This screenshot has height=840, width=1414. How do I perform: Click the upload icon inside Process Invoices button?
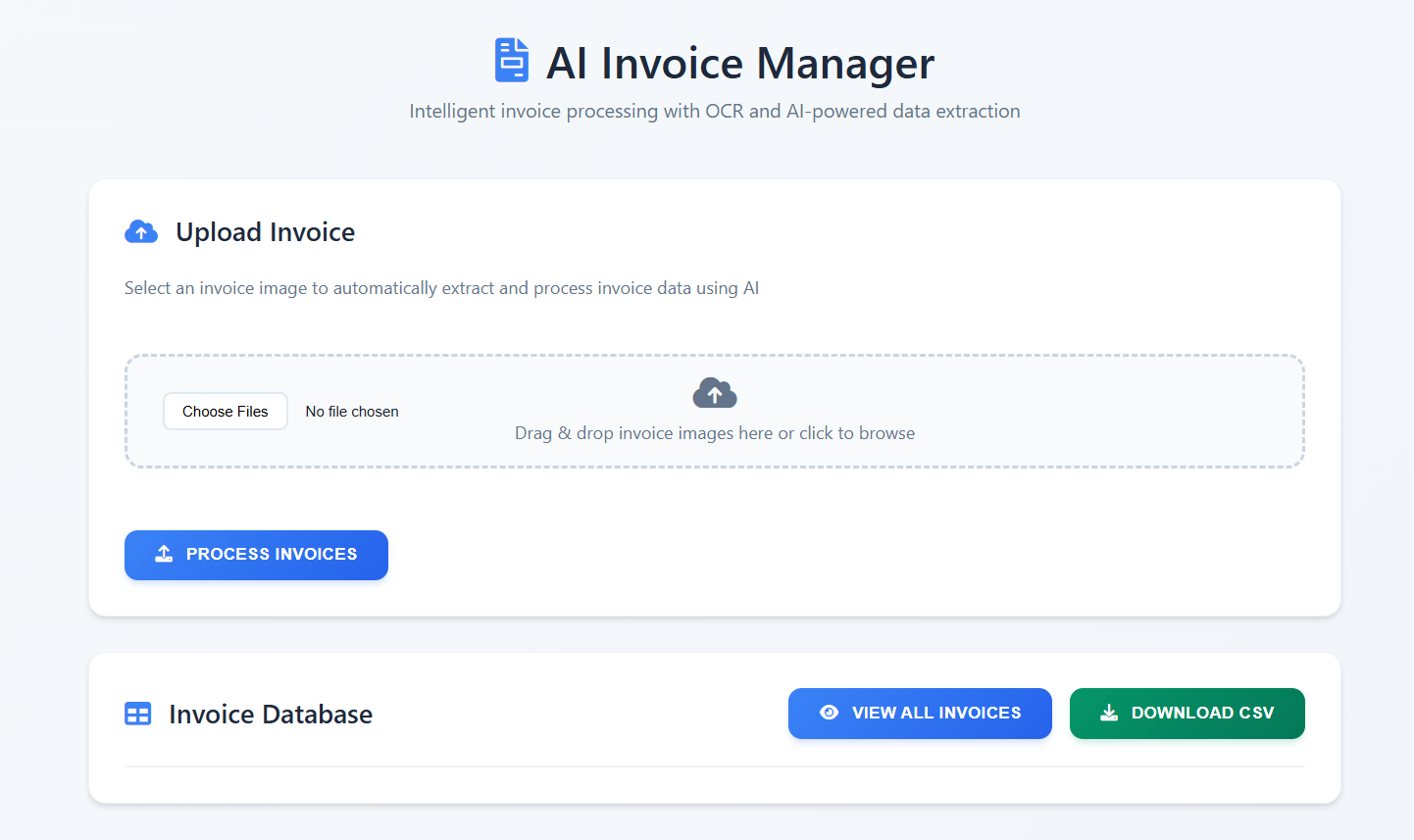[164, 554]
